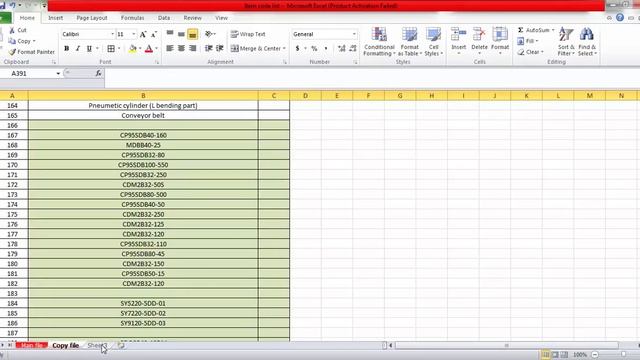Open Format cells menu
Screen dimensions: 640x360
[500, 41]
